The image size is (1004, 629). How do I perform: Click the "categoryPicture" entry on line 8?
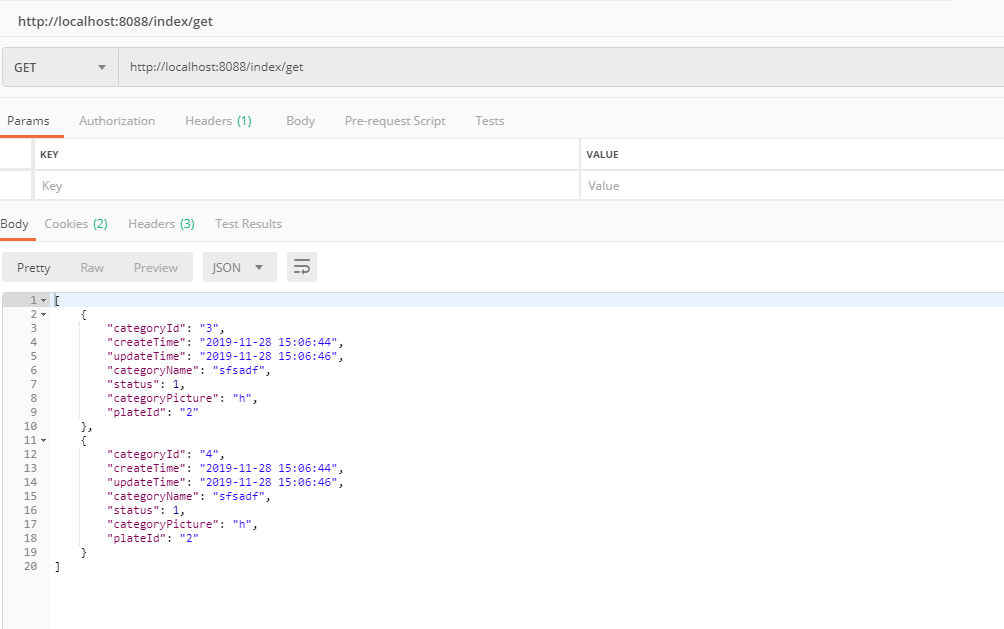pyautogui.click(x=182, y=399)
